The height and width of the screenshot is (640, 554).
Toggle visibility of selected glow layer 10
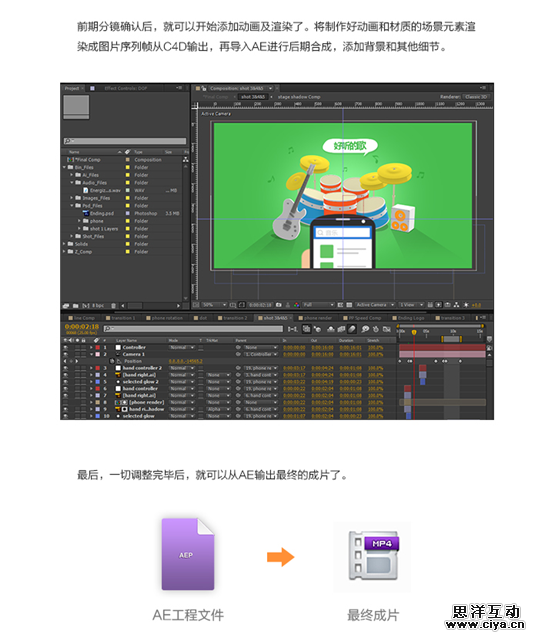click(x=66, y=416)
